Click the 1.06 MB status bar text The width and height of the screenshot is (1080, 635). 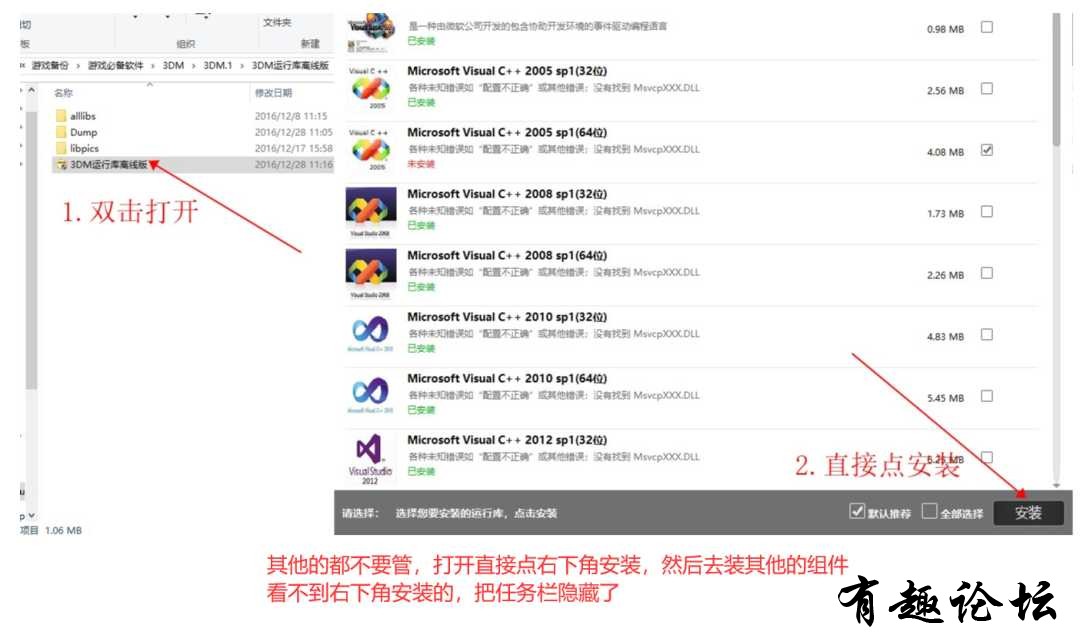(x=63, y=530)
